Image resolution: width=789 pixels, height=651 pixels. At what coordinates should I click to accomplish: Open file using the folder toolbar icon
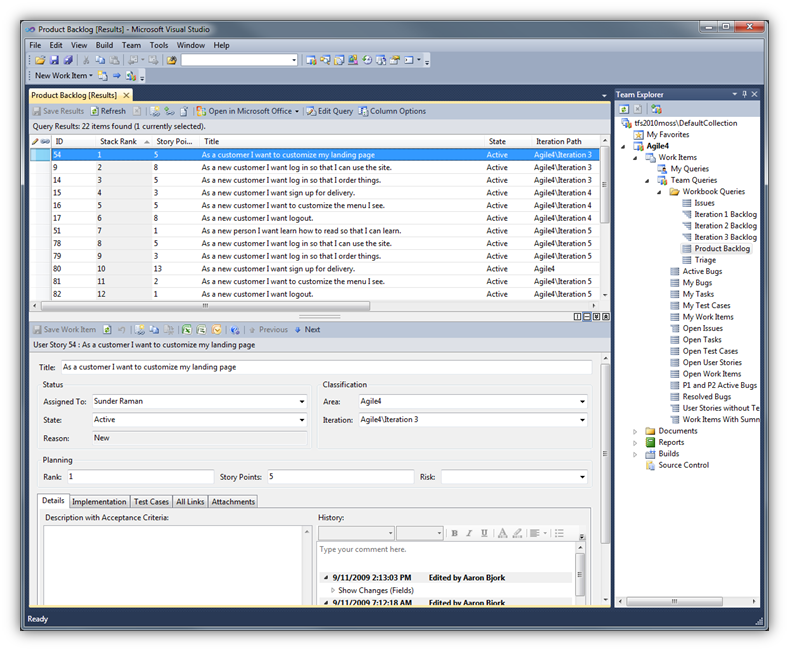pos(40,60)
